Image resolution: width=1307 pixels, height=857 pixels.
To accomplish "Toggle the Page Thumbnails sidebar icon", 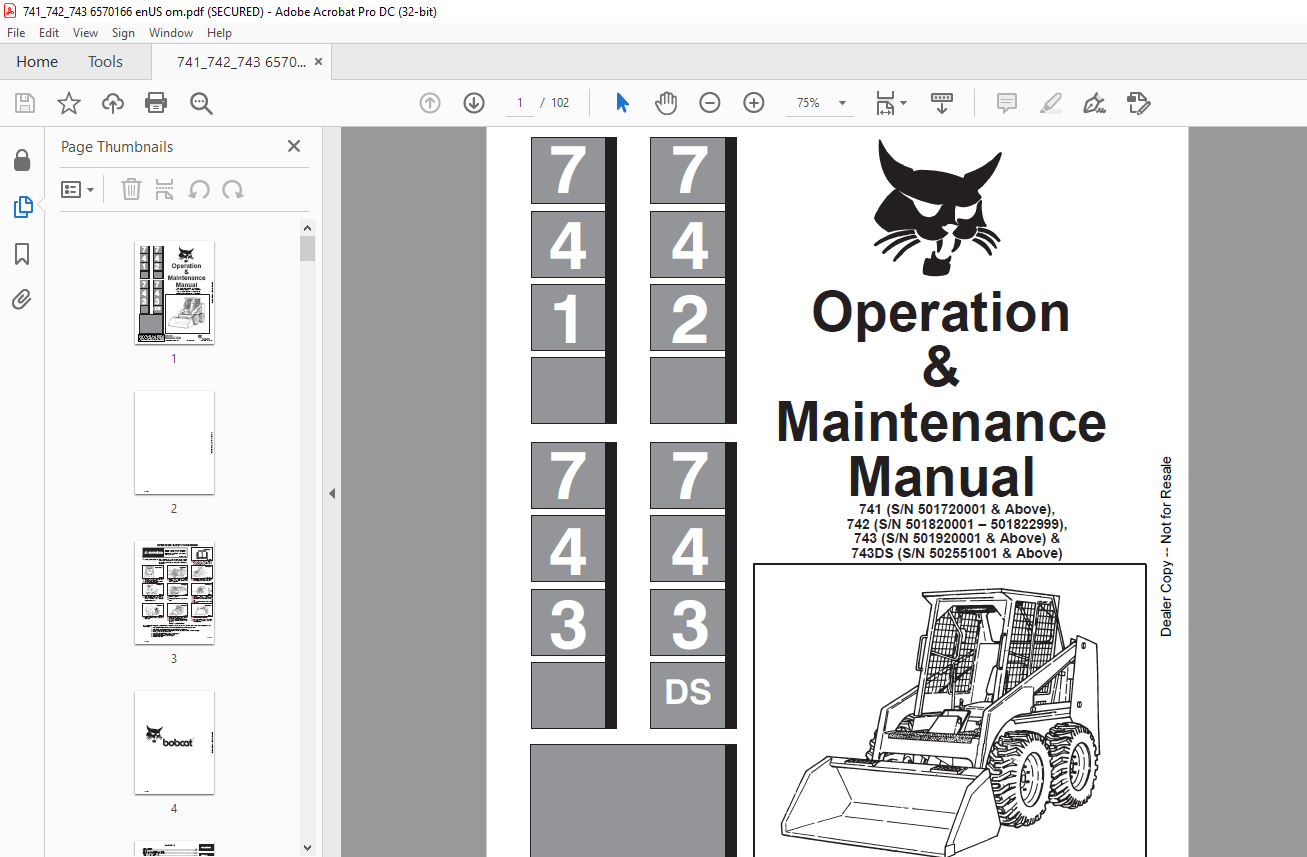I will tap(22, 207).
